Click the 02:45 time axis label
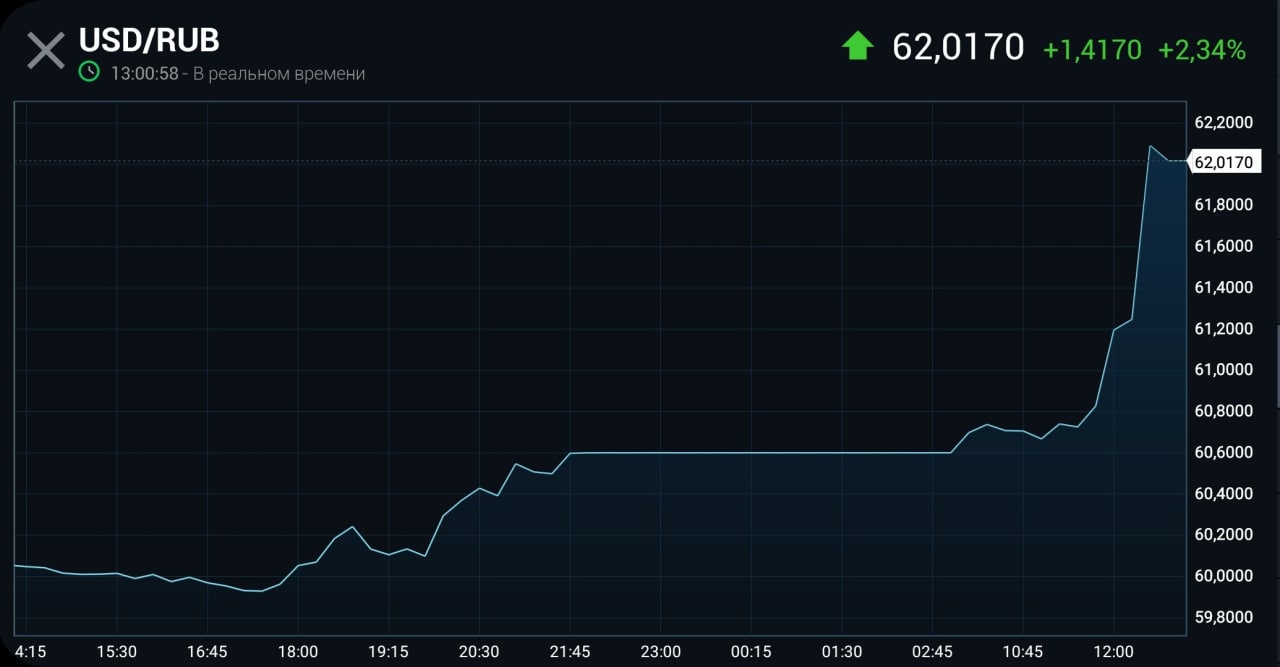 932,651
